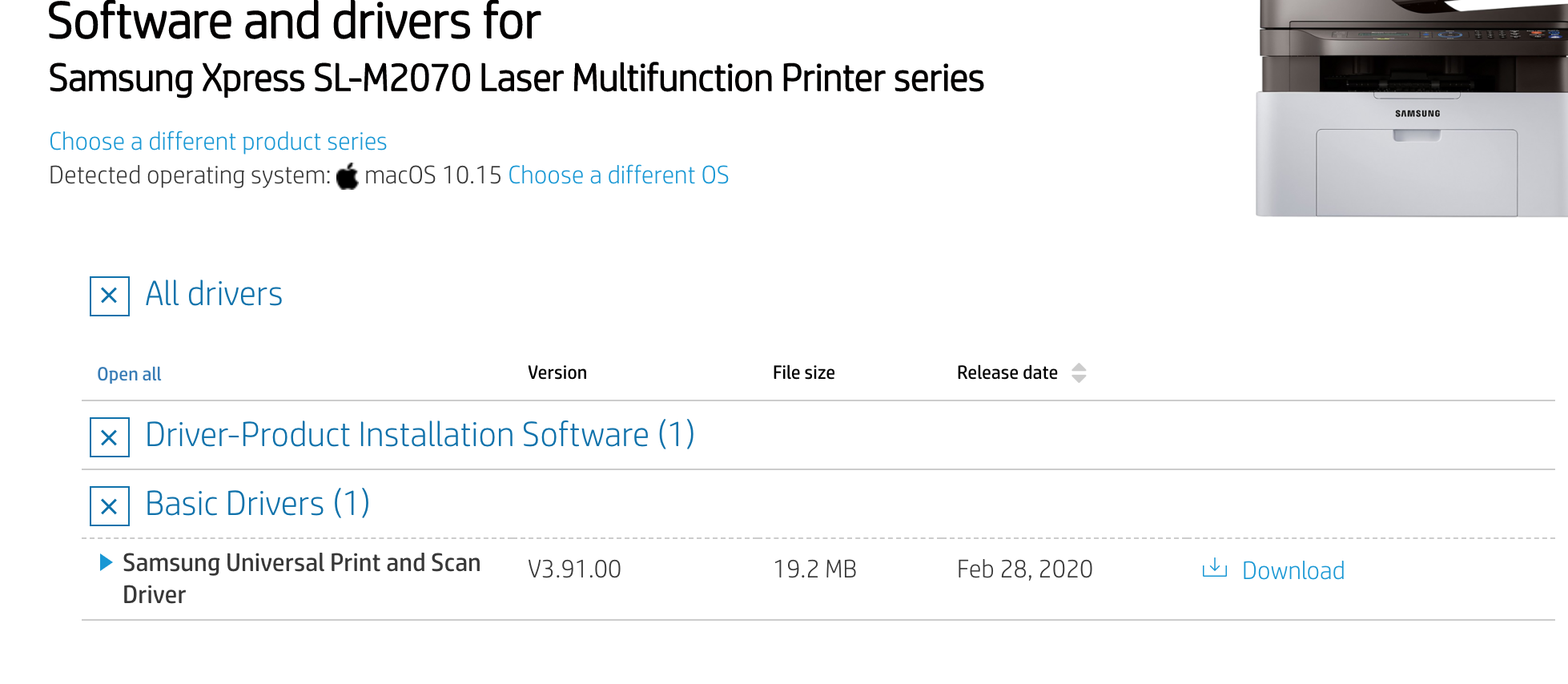Toggle the All drivers heading
Viewport: 1568px width, 684px height.
[x=214, y=294]
